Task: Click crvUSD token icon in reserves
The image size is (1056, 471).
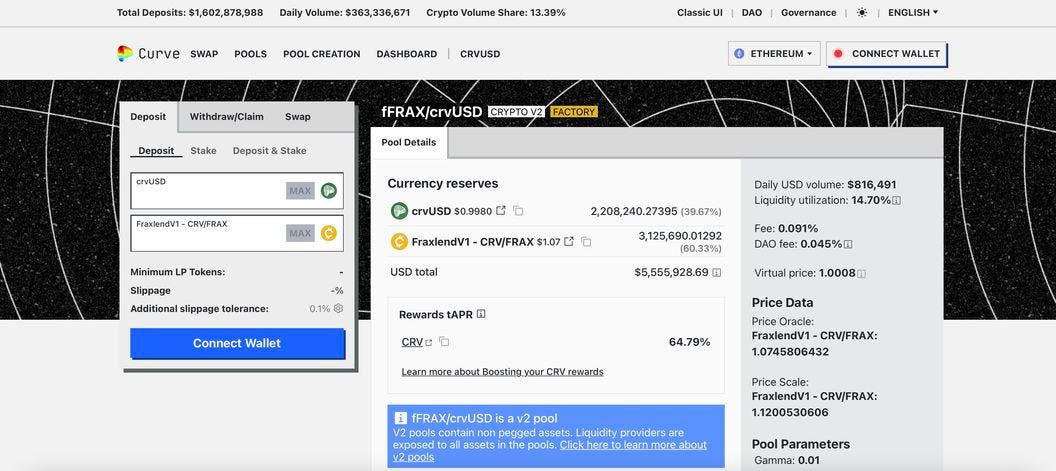Action: click(x=399, y=211)
